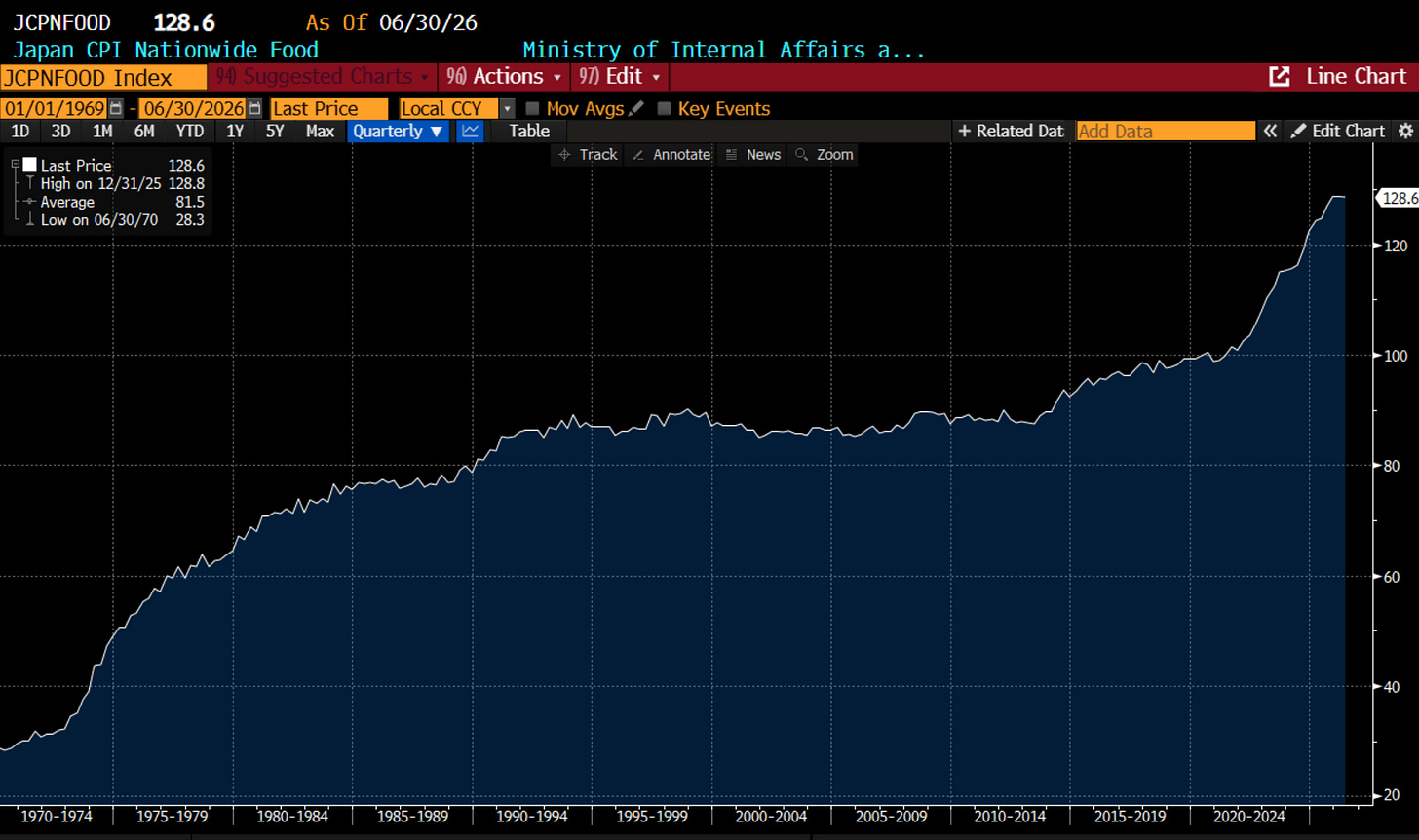Click the Average 81.5 legend row
Image resolution: width=1419 pixels, height=840 pixels.
tap(115, 202)
